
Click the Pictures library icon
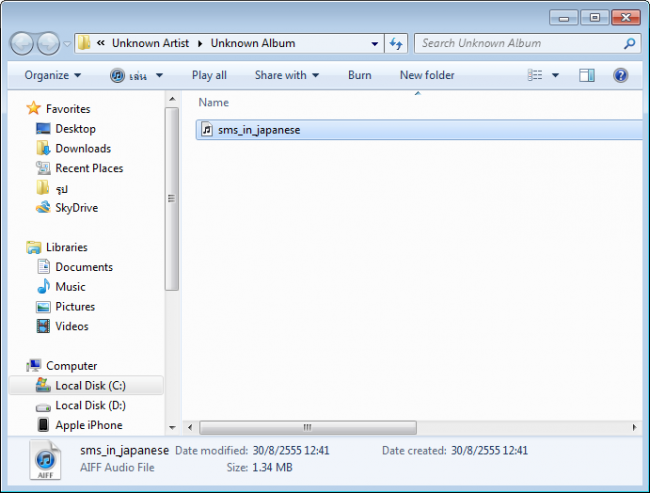pyautogui.click(x=43, y=307)
